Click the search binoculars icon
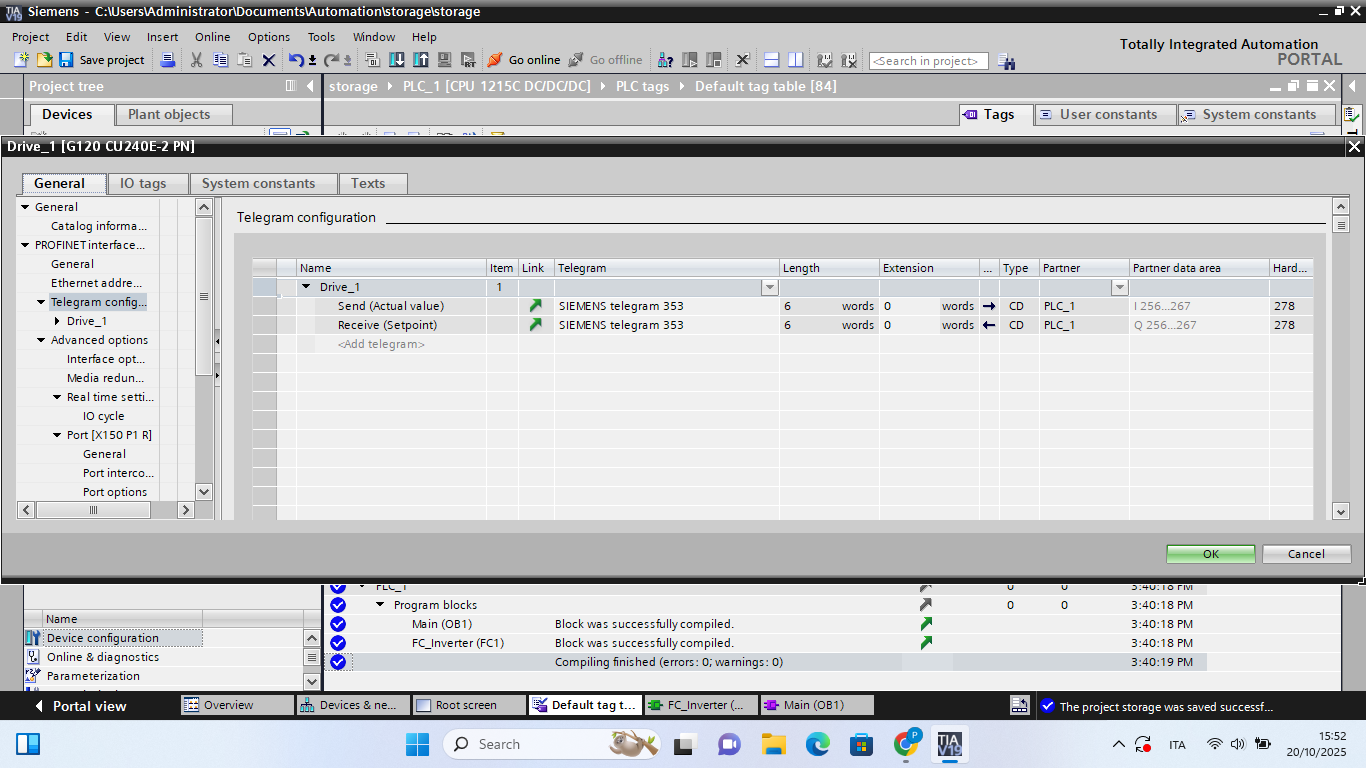Image resolution: width=1366 pixels, height=768 pixels. point(1006,62)
